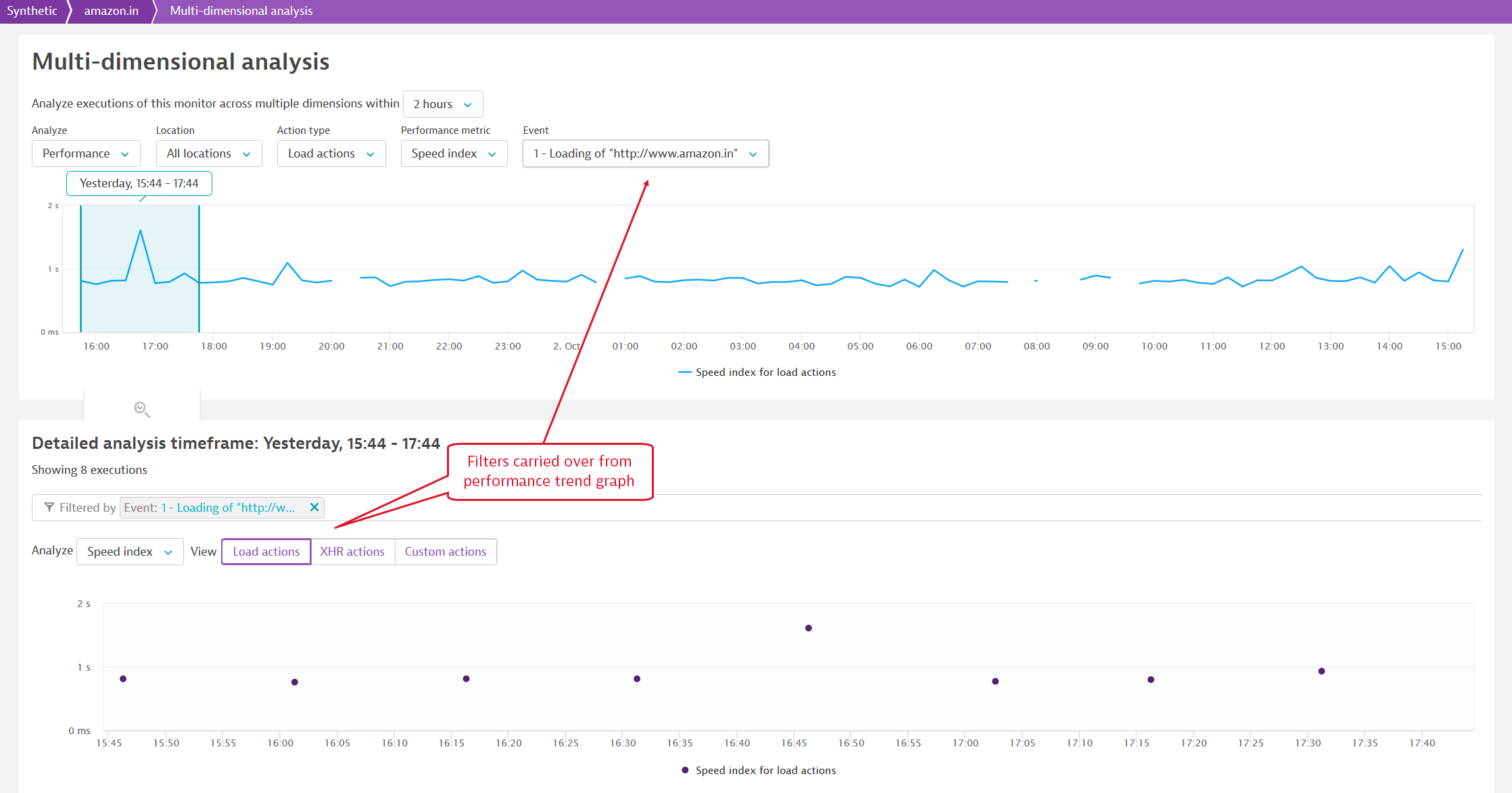Image resolution: width=1512 pixels, height=793 pixels.
Task: Open the 2 hours timeframe dropdown
Action: click(x=443, y=104)
